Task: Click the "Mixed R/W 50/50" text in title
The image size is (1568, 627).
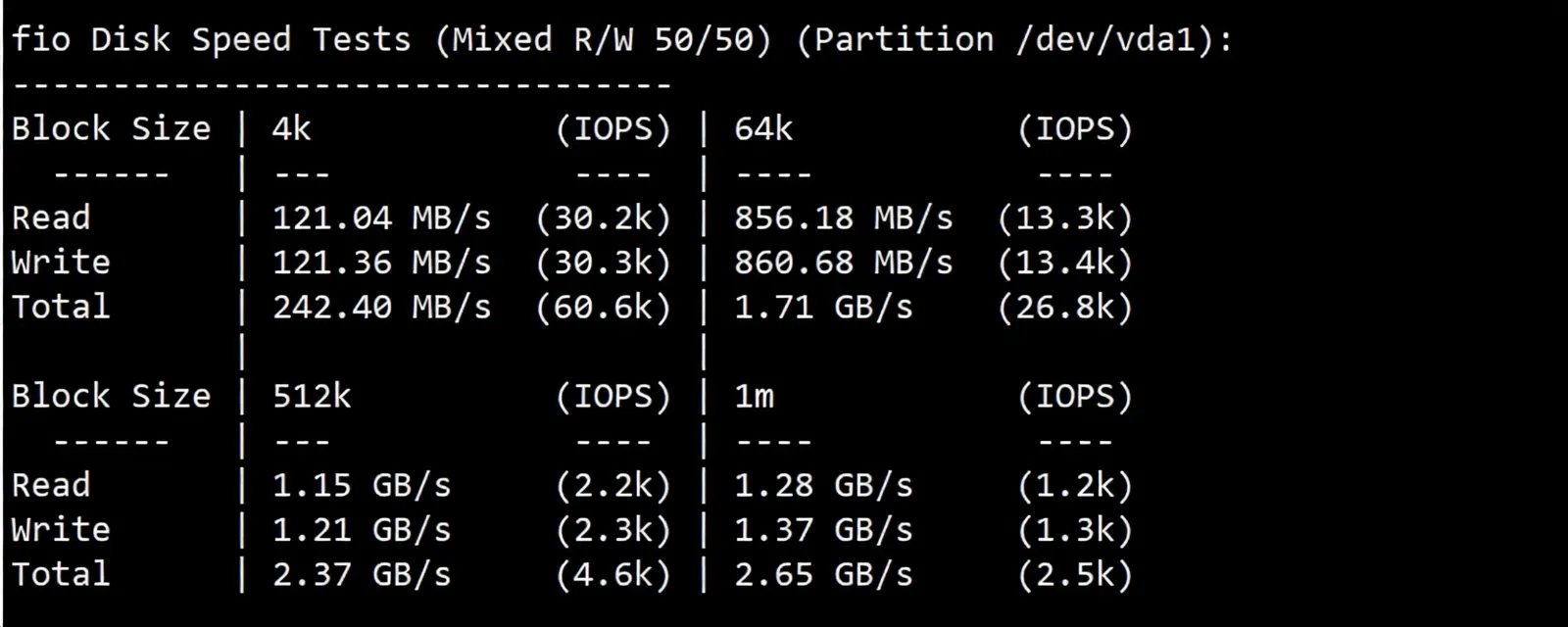Action: [x=603, y=40]
